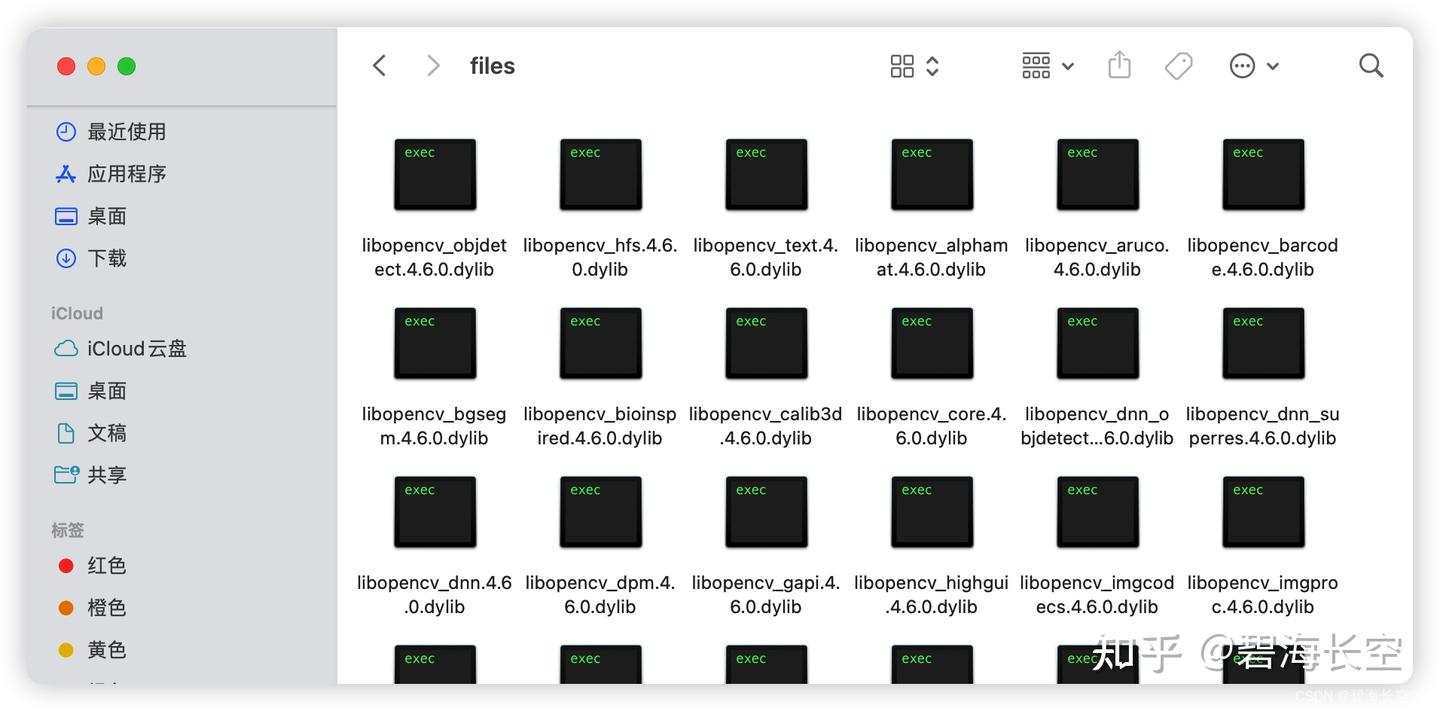The image size is (1440, 711).
Task: Select the libopencv_highgui.4.6.0.dylib thumbnail
Action: pyautogui.click(x=931, y=511)
